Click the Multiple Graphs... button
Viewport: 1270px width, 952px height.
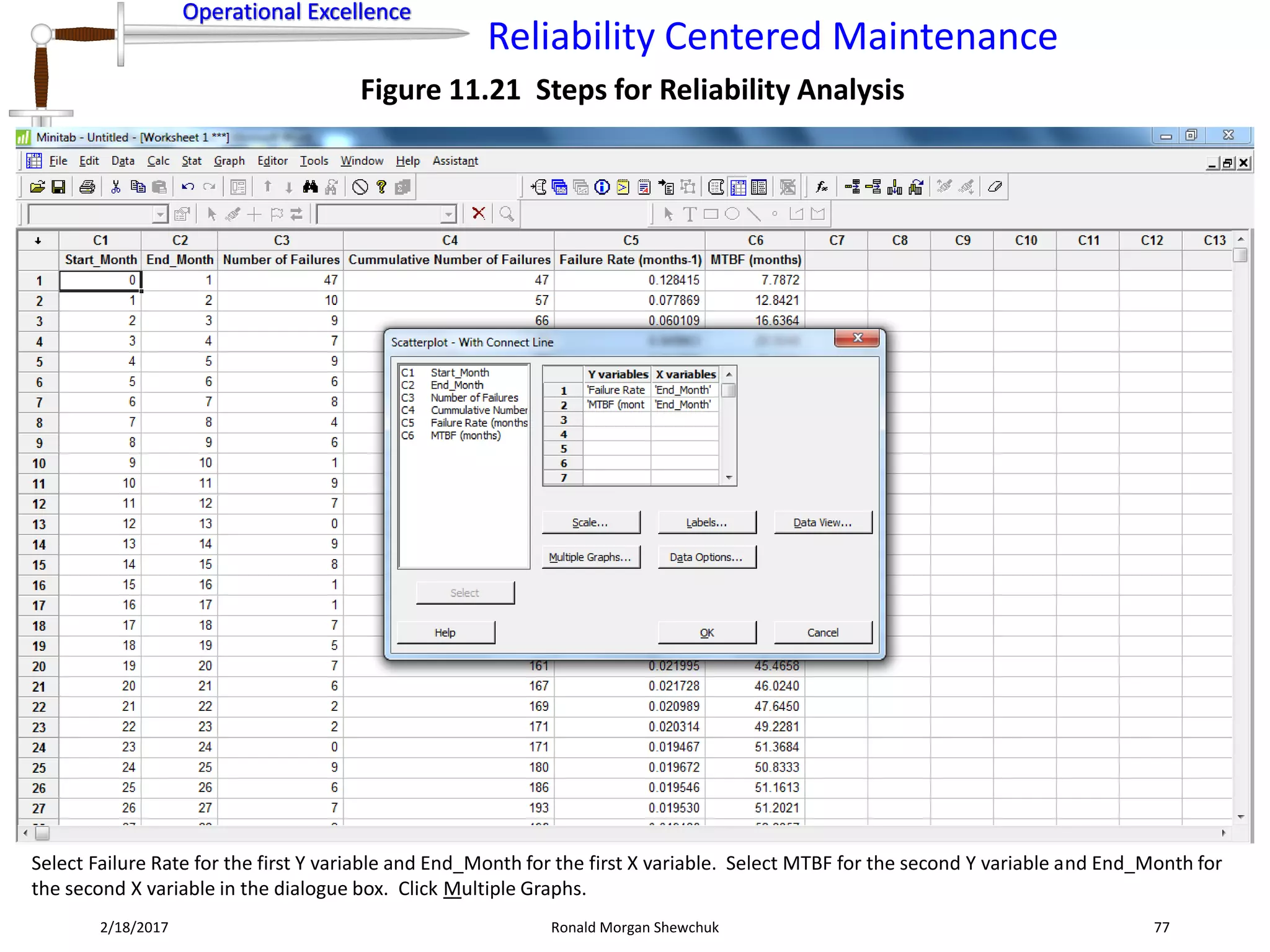pyautogui.click(x=590, y=557)
